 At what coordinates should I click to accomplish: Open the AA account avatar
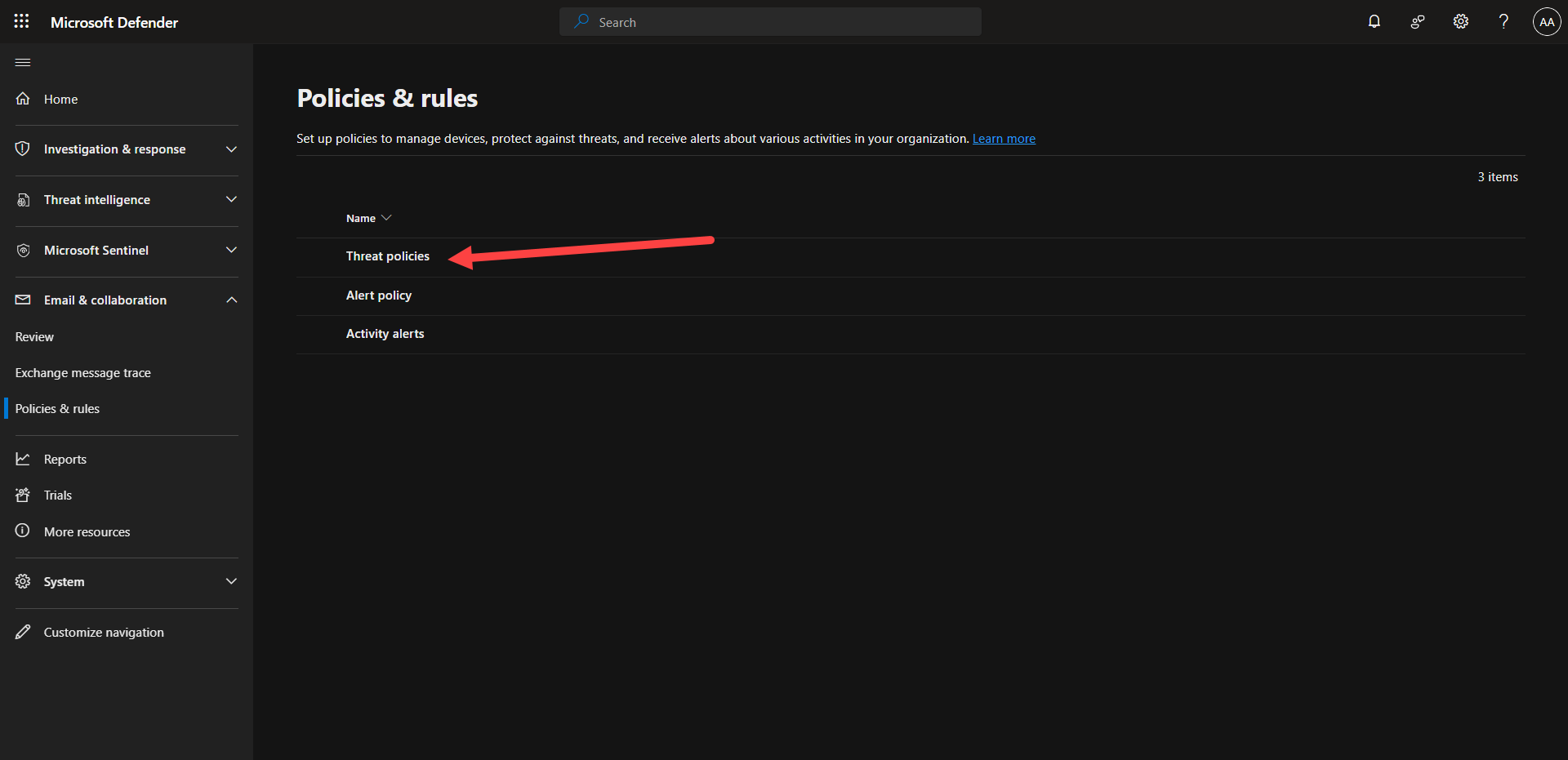click(x=1546, y=22)
